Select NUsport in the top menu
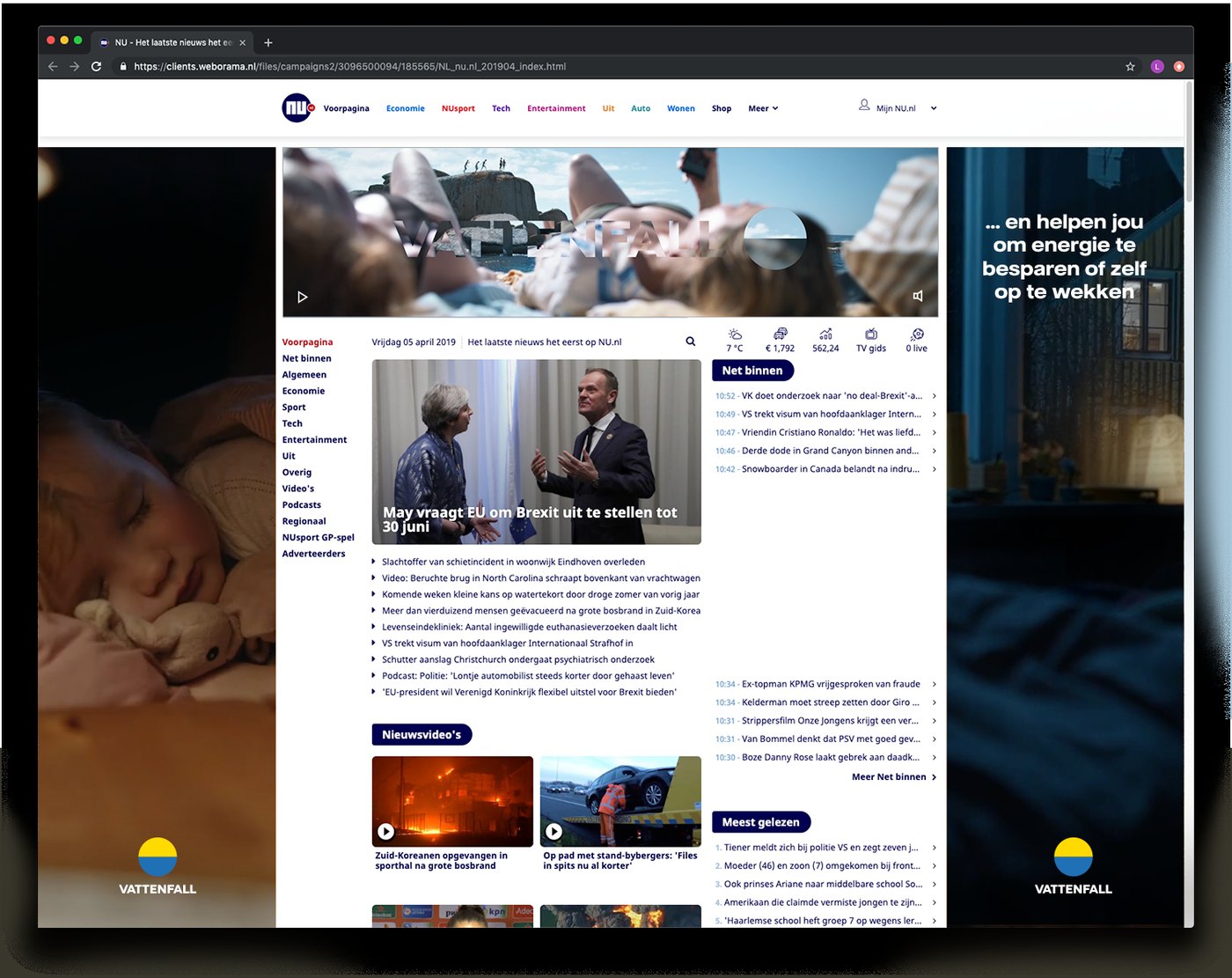Image resolution: width=1232 pixels, height=978 pixels. [x=458, y=108]
